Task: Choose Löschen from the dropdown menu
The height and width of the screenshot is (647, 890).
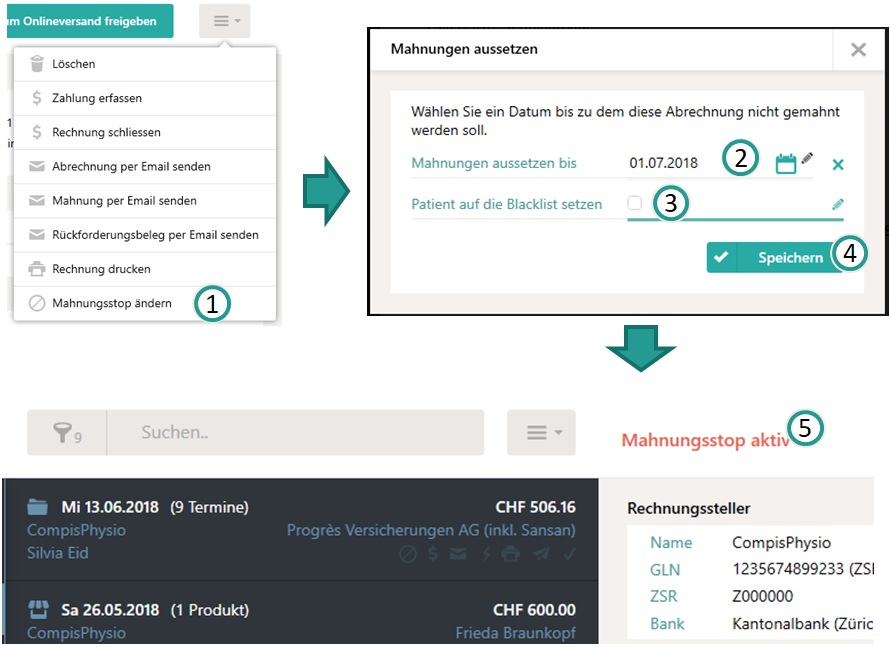Action: pos(74,64)
